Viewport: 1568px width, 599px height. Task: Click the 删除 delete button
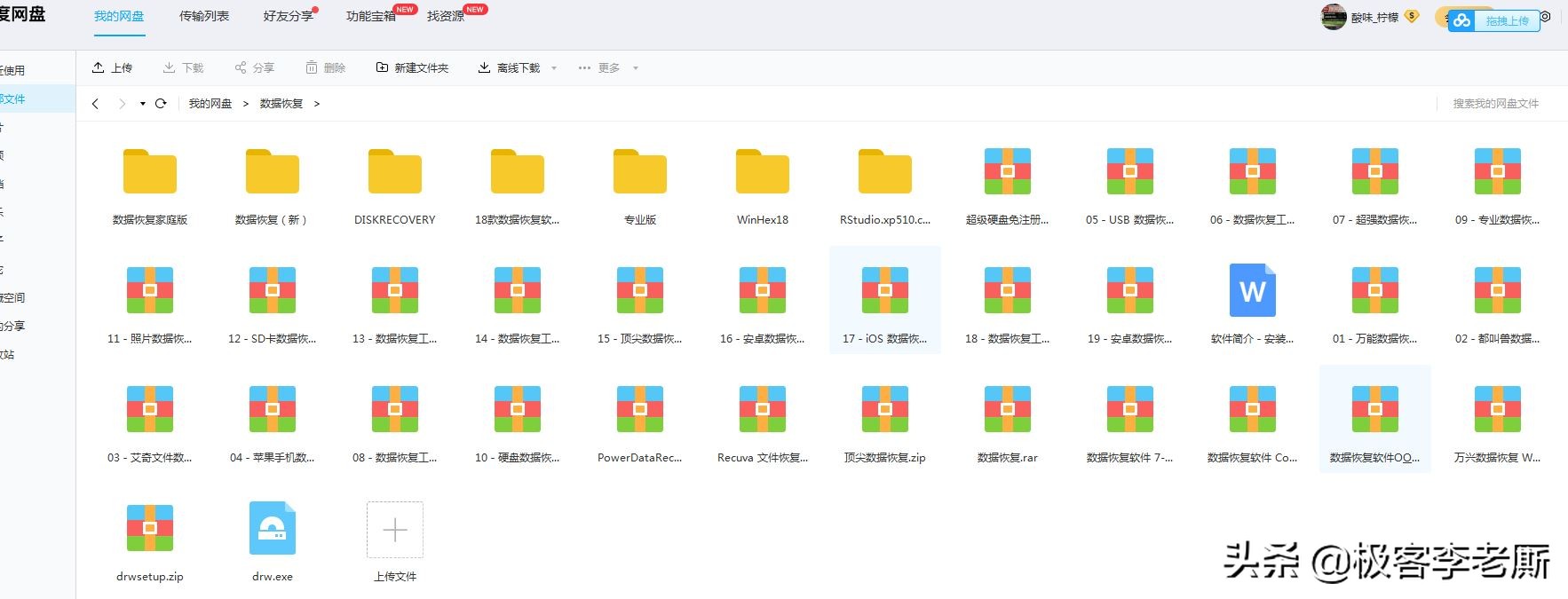coord(325,67)
